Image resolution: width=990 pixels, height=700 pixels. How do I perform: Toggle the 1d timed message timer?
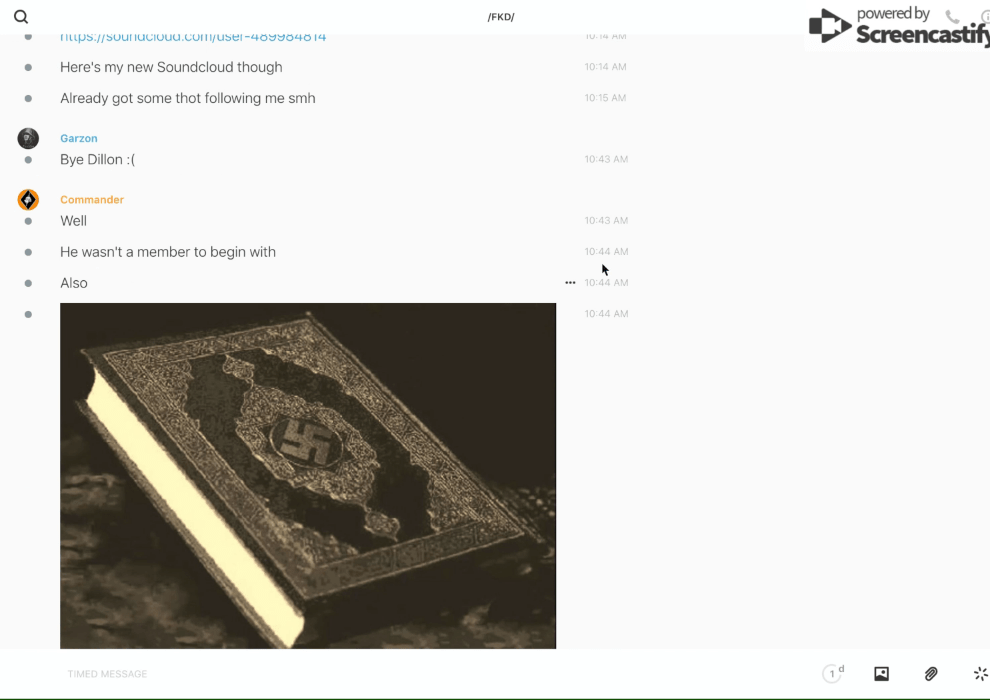click(x=833, y=674)
